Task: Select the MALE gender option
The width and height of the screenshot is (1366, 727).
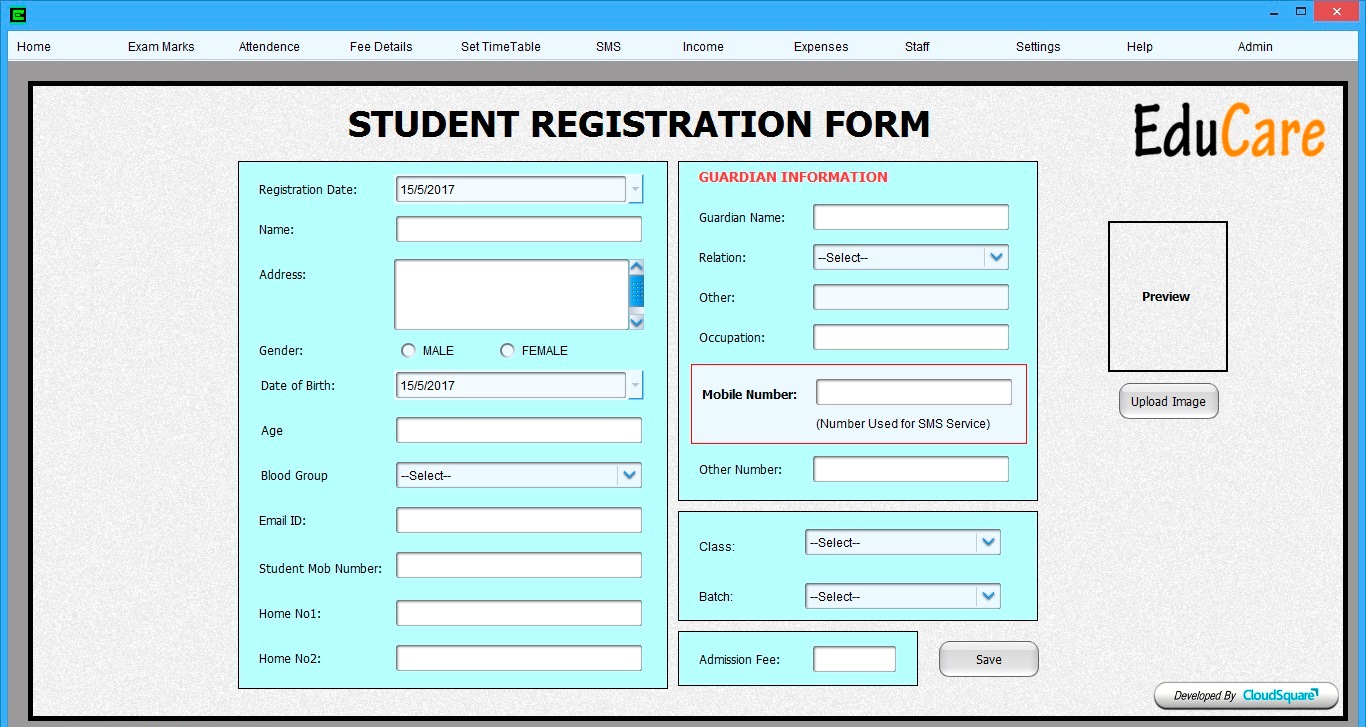Action: (x=408, y=351)
